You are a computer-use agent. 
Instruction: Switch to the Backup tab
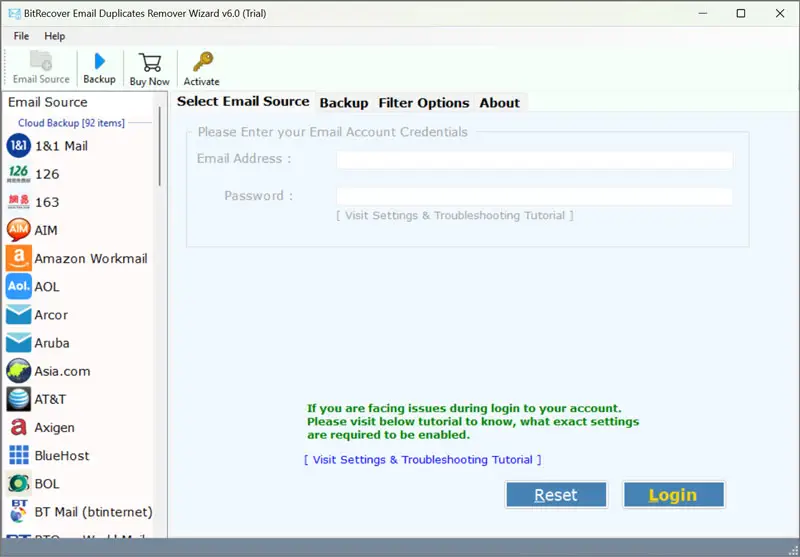point(344,103)
